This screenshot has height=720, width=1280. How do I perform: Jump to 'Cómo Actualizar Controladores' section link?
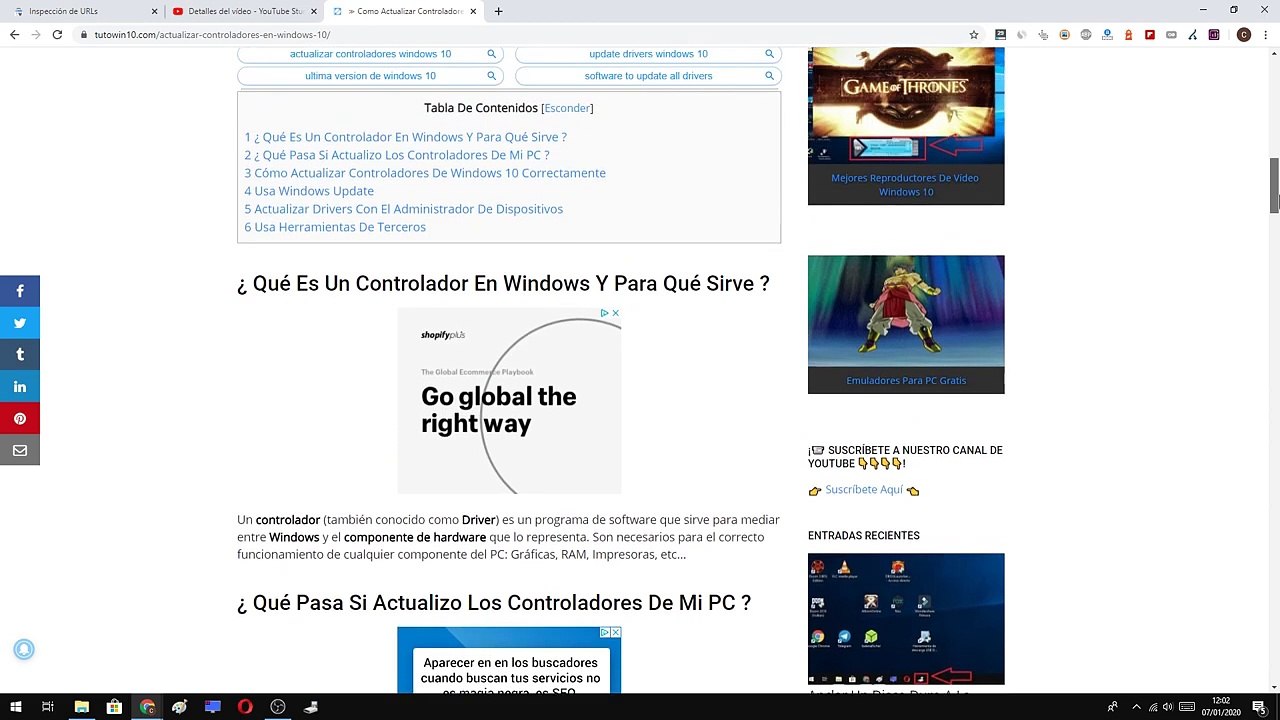[425, 173]
